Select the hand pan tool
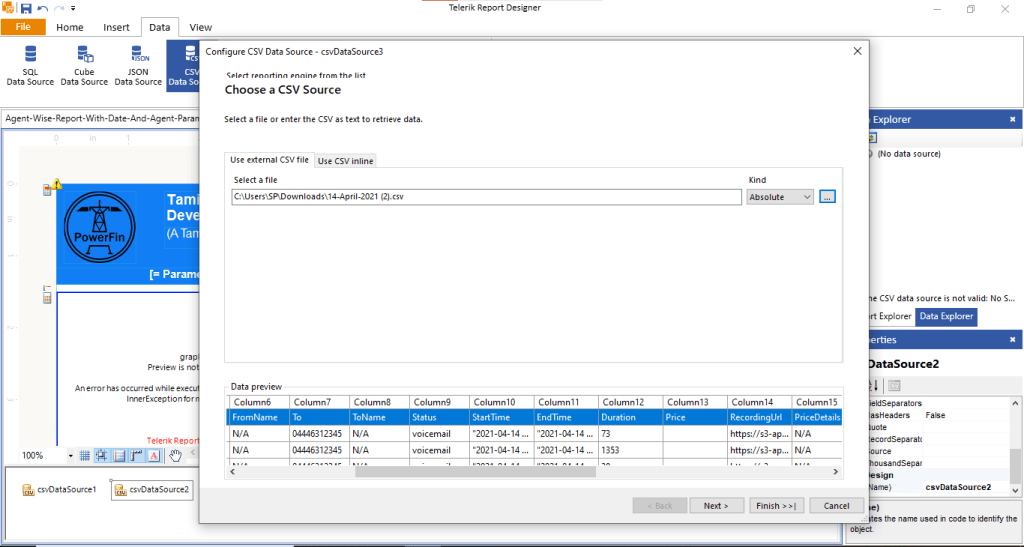The width and height of the screenshot is (1024, 547). click(x=175, y=456)
